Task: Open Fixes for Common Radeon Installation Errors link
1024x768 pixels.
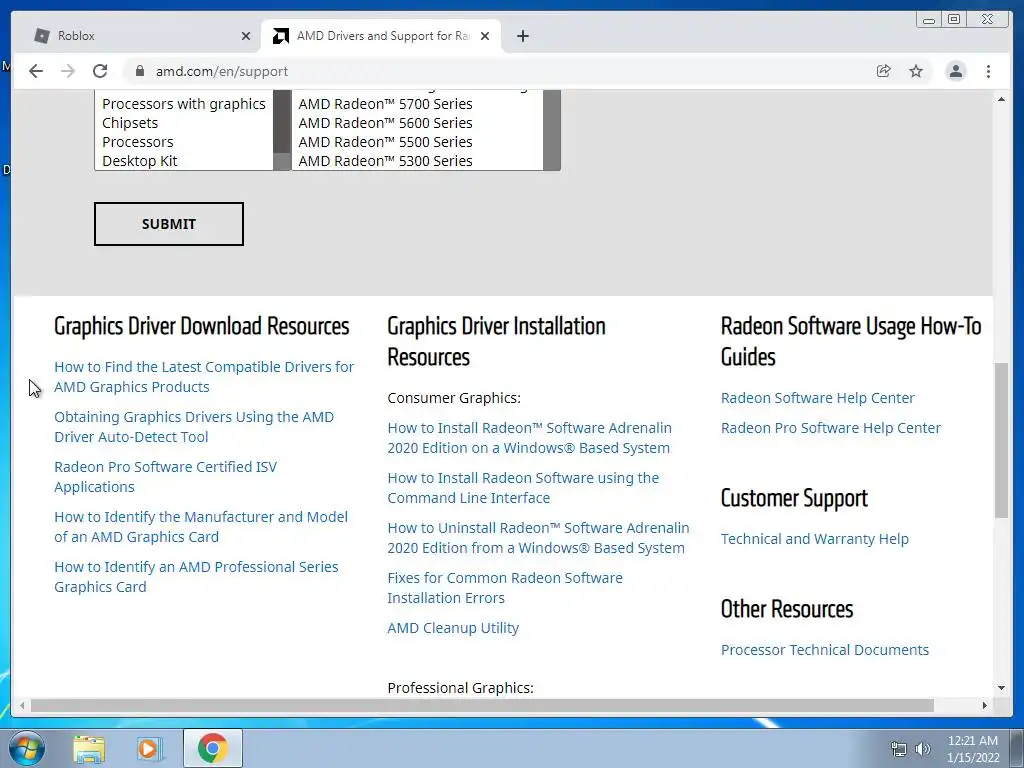Action: [505, 588]
